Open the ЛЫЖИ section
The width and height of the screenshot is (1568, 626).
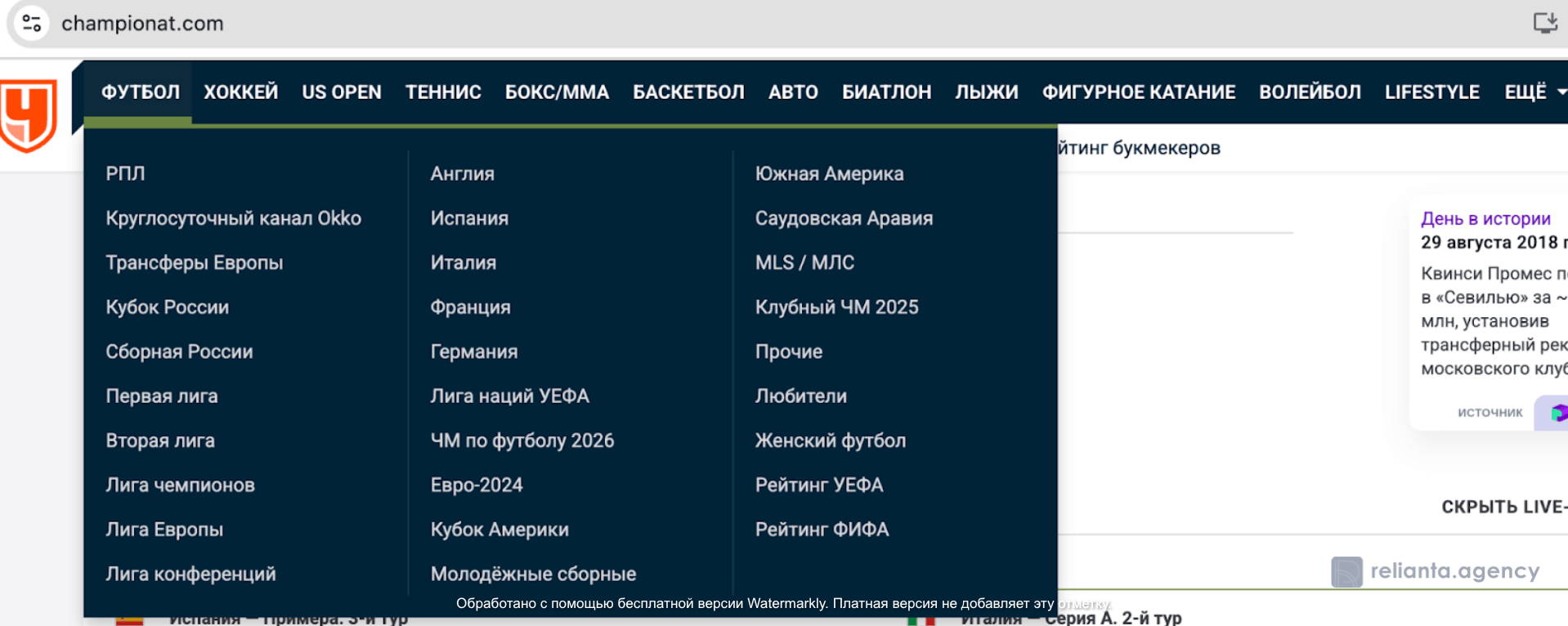pyautogui.click(x=987, y=92)
